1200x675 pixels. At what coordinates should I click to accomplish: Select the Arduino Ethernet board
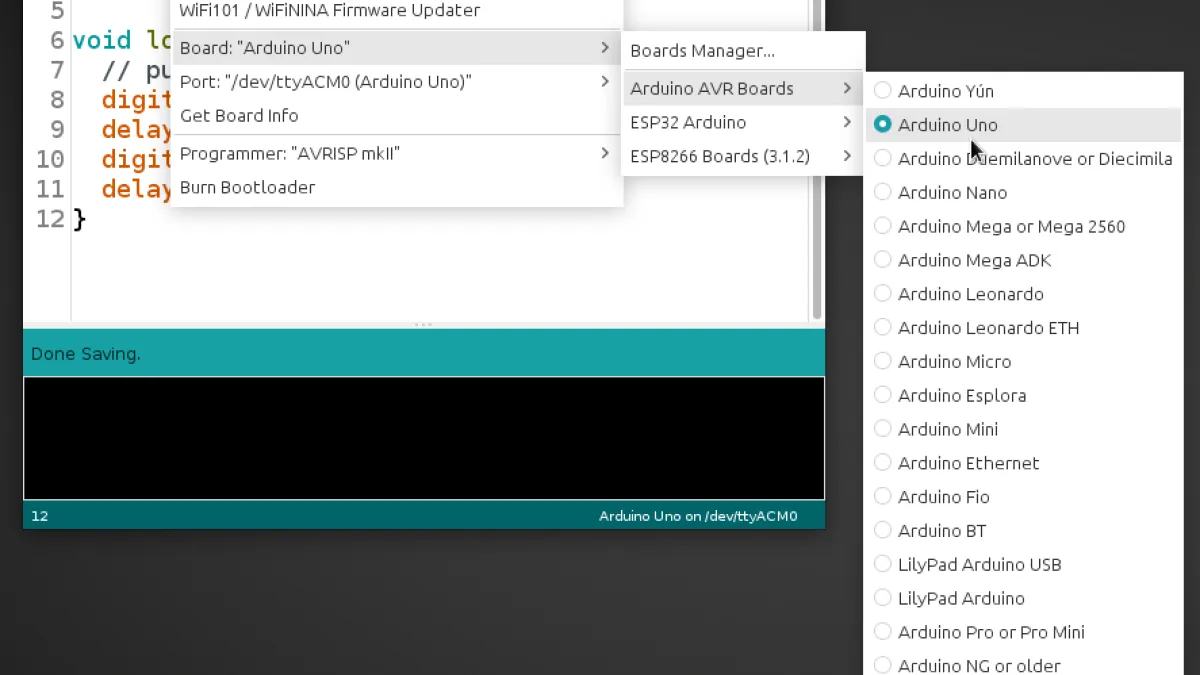pos(1022,463)
